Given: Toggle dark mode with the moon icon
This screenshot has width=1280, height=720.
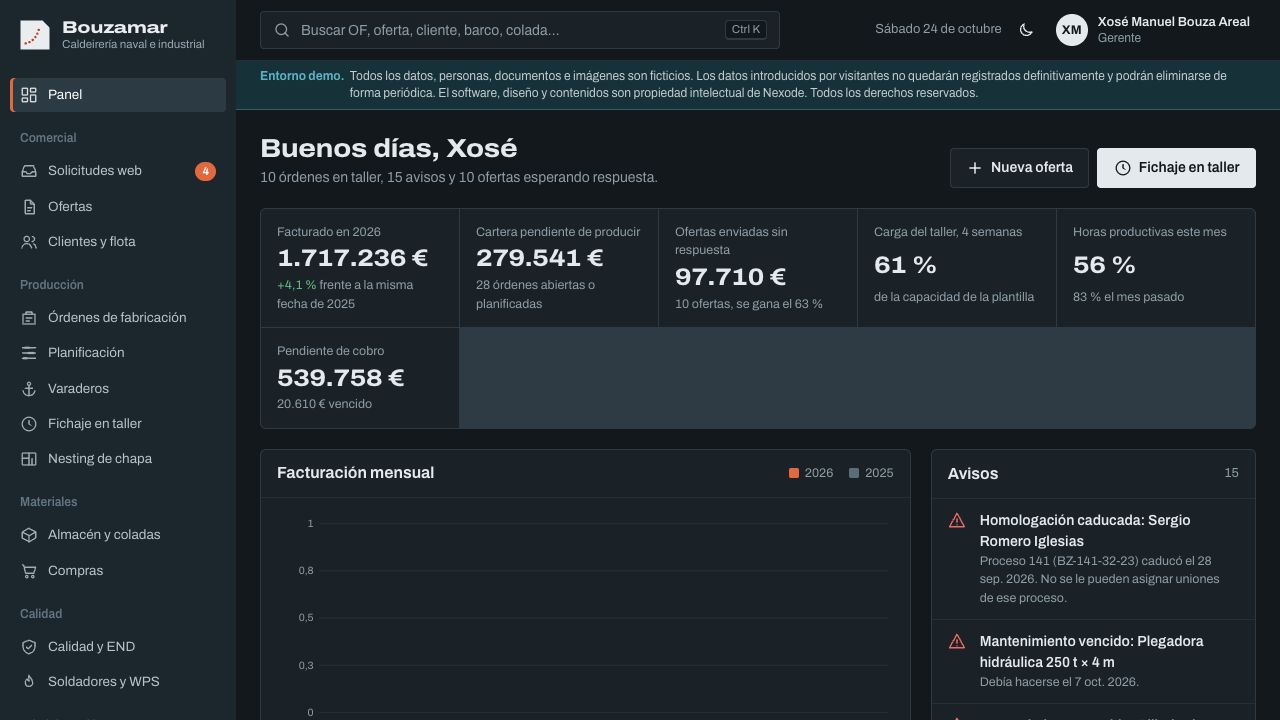Looking at the screenshot, I should pos(1026,30).
